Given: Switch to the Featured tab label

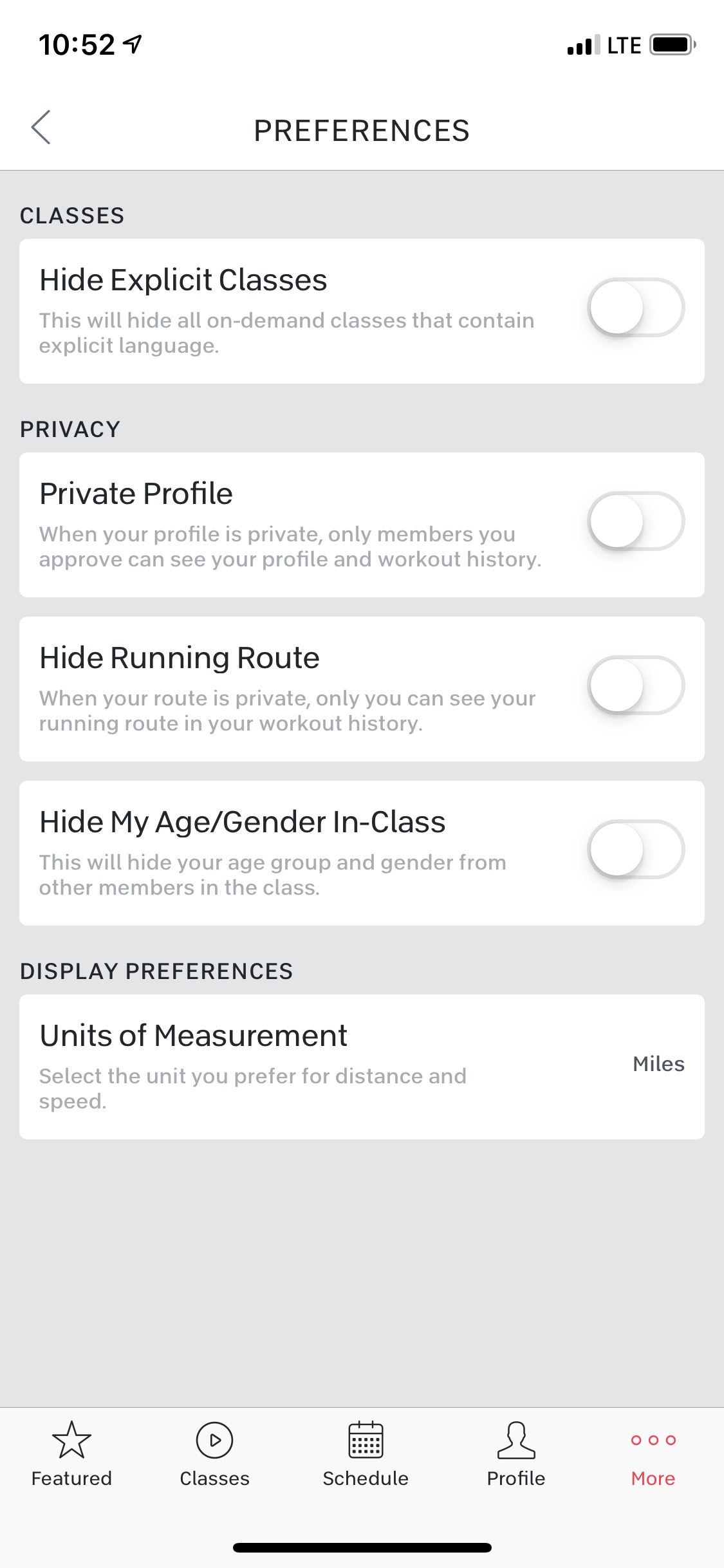Looking at the screenshot, I should pyautogui.click(x=71, y=1479).
